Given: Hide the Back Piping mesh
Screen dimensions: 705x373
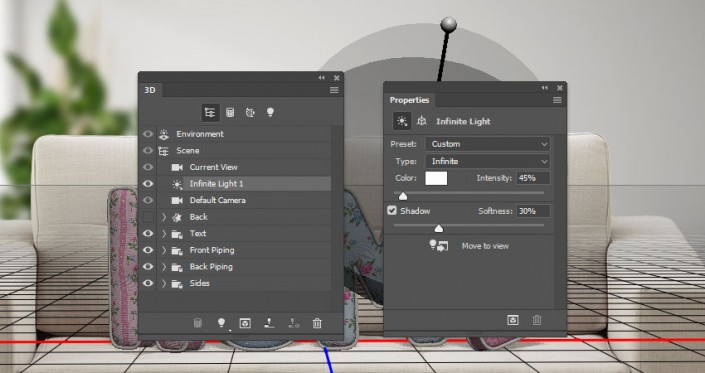Looking at the screenshot, I should 148,267.
